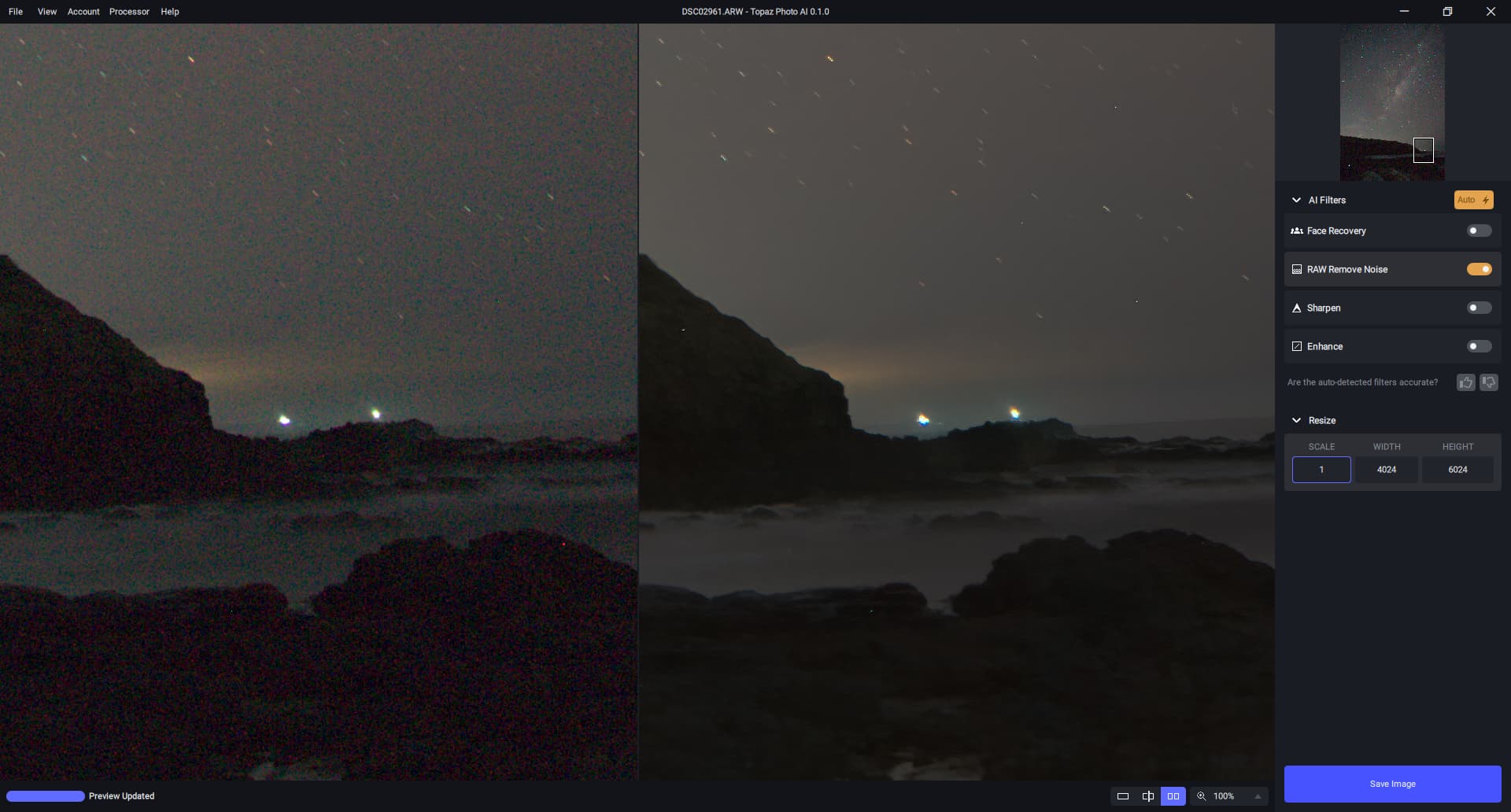Click the zoom magnifier icon
The image size is (1511, 812).
tap(1202, 796)
